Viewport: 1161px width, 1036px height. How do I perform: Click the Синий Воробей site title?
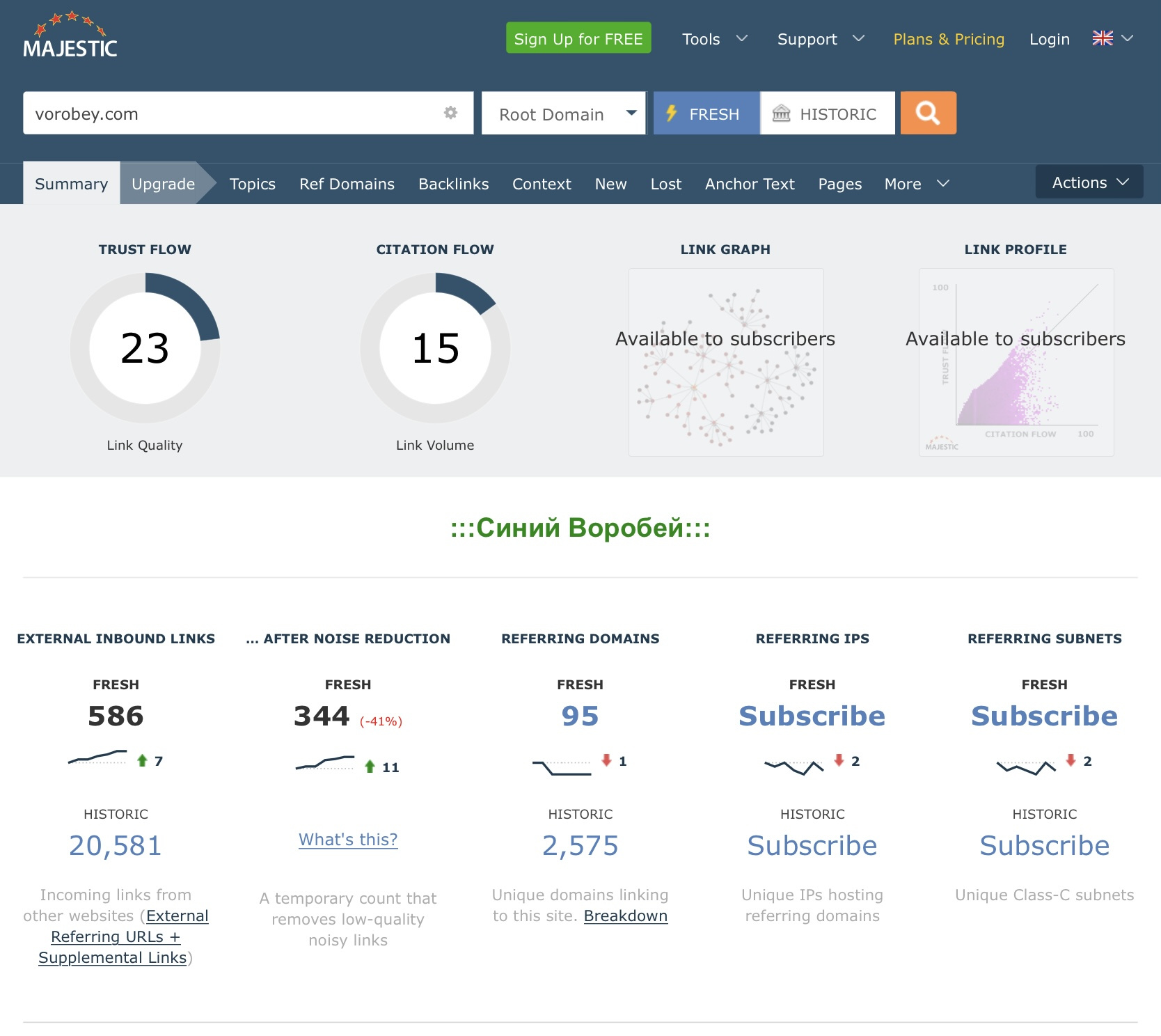pyautogui.click(x=580, y=528)
